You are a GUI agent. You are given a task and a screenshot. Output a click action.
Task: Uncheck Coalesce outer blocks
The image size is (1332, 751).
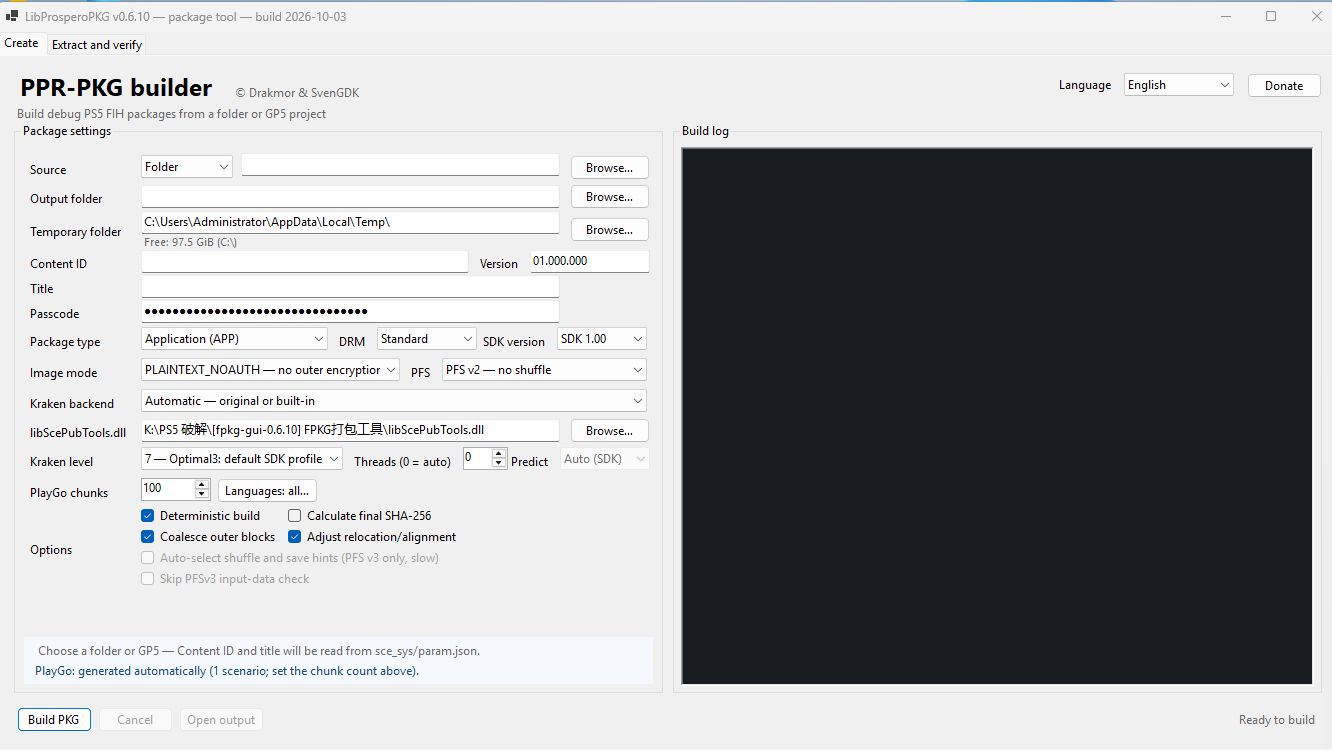tap(148, 537)
